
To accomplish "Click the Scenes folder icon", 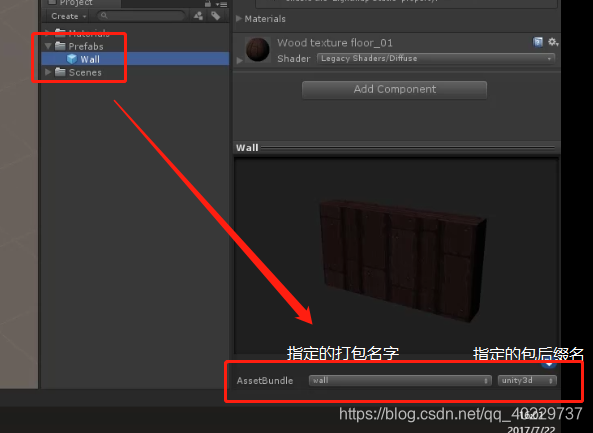I will pyautogui.click(x=60, y=72).
